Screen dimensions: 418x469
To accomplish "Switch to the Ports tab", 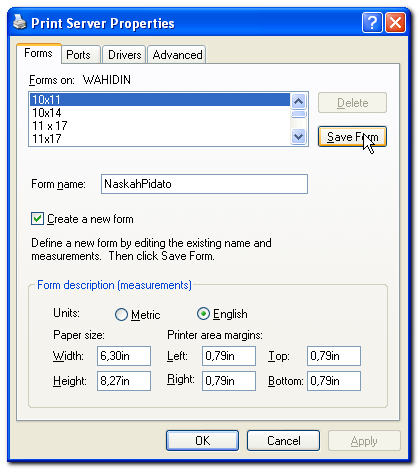I will [x=81, y=55].
